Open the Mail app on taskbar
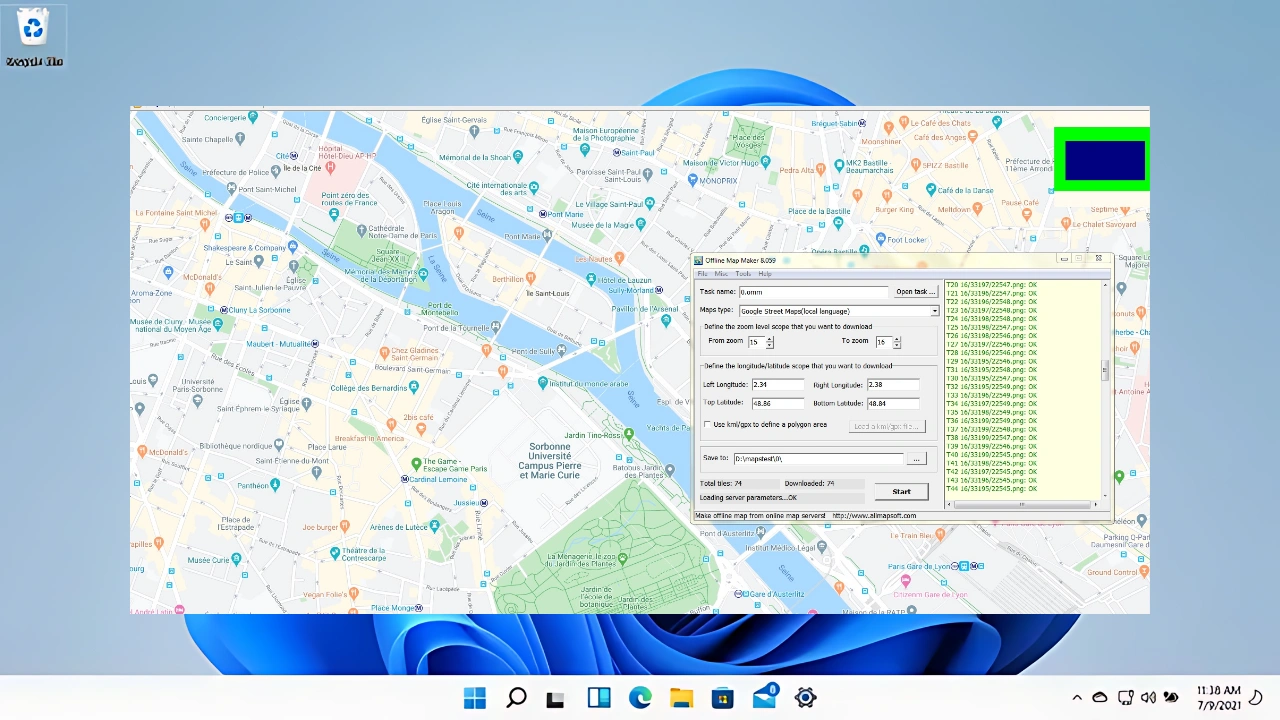This screenshot has width=1280, height=720. (x=765, y=697)
